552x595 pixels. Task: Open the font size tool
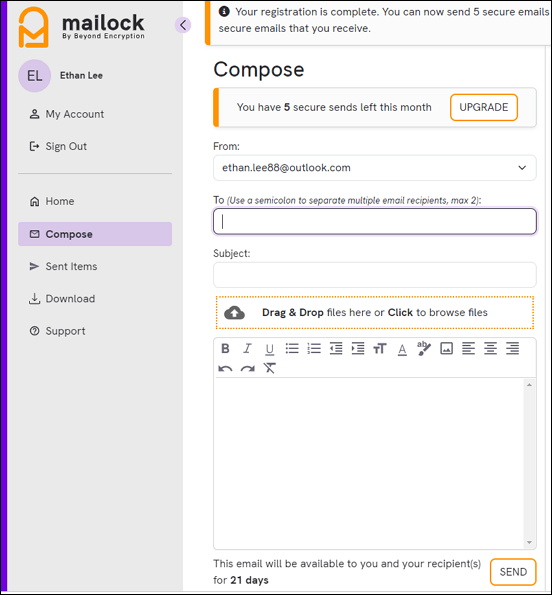tap(380, 348)
